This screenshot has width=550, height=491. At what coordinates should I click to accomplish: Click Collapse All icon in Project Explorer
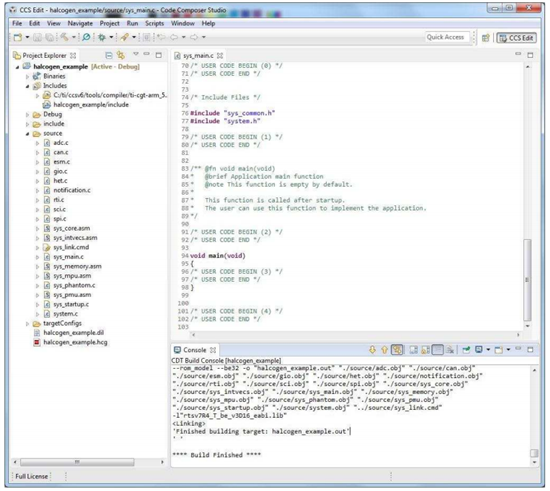click(x=109, y=55)
